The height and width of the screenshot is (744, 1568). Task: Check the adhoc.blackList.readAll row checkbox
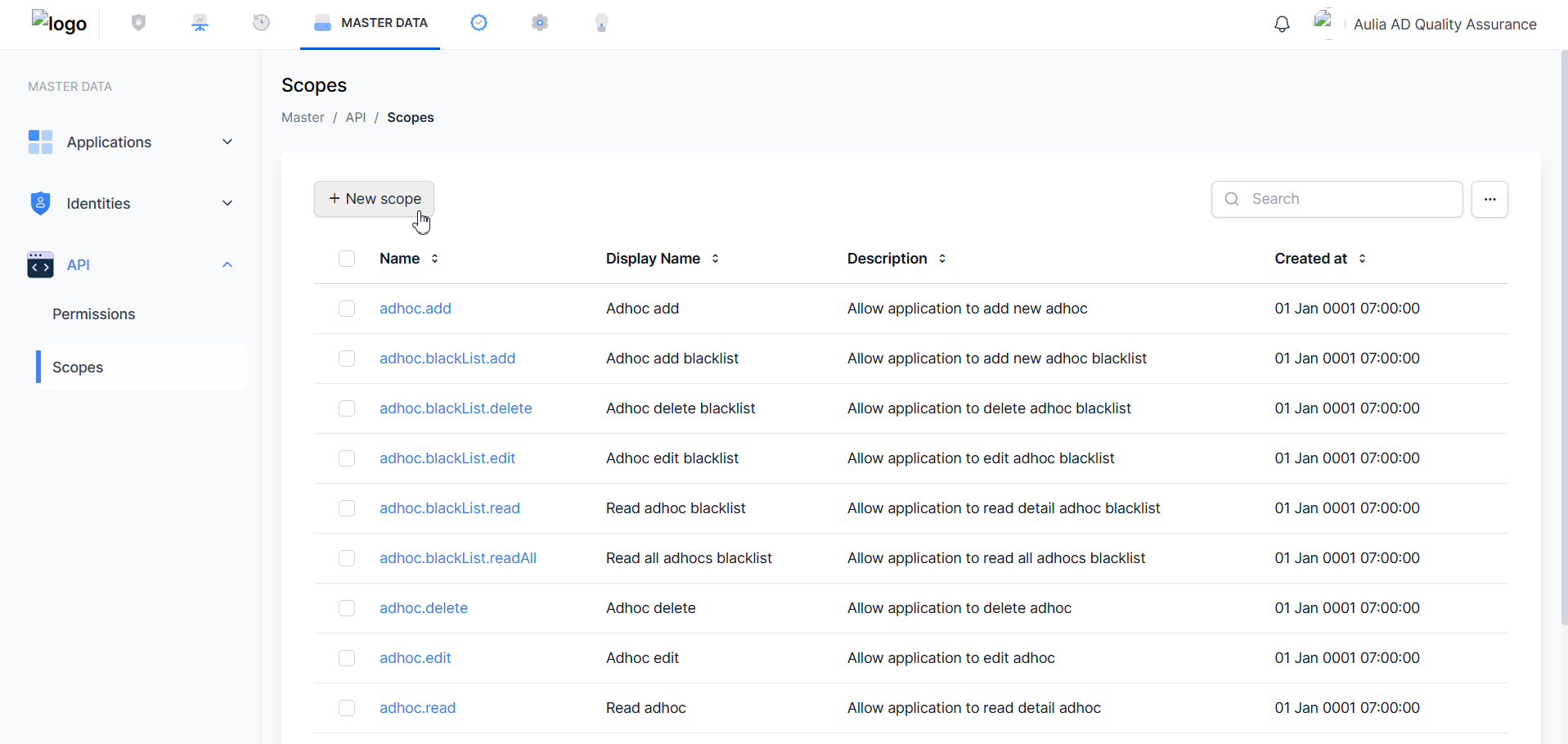click(x=347, y=558)
